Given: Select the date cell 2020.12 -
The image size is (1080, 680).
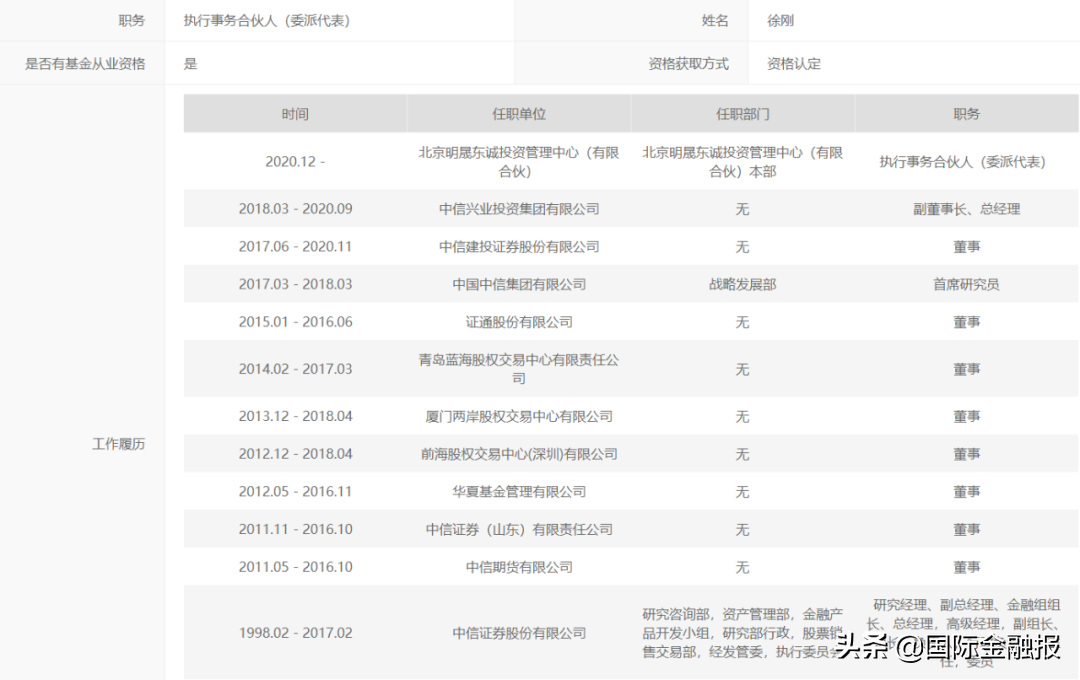Looking at the screenshot, I should [x=295, y=161].
